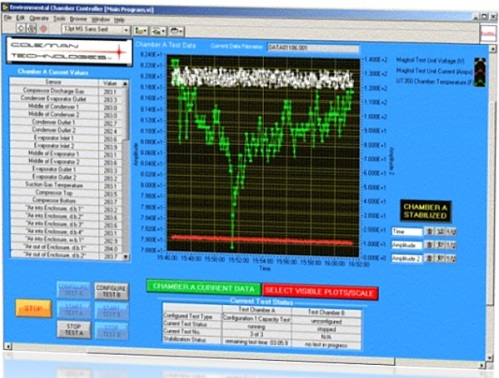
Task: Click the VI icon pane at top right
Action: [x=488, y=34]
